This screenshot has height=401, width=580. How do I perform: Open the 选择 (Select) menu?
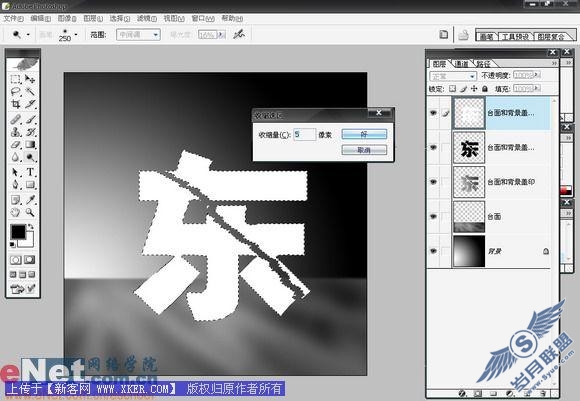[119, 18]
